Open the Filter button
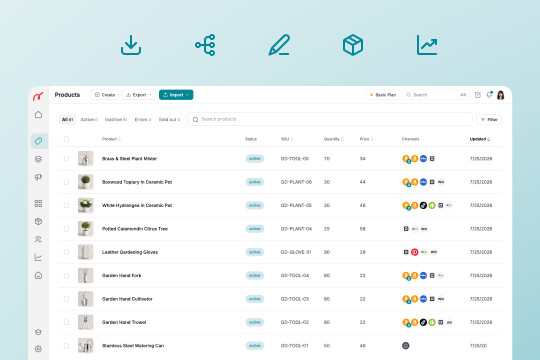The image size is (540, 360). (489, 120)
